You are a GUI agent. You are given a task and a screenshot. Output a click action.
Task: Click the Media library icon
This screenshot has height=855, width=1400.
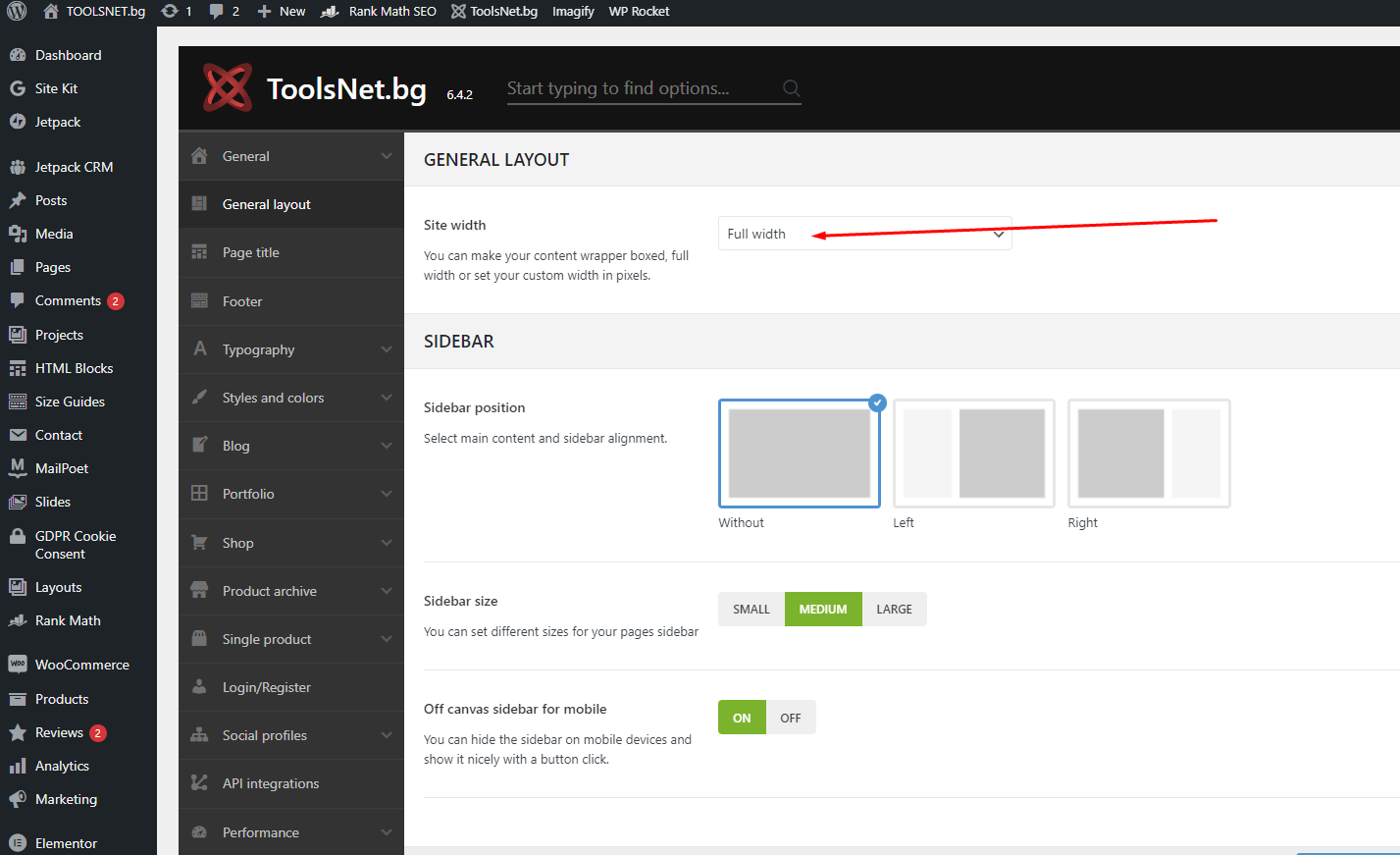pos(18,234)
